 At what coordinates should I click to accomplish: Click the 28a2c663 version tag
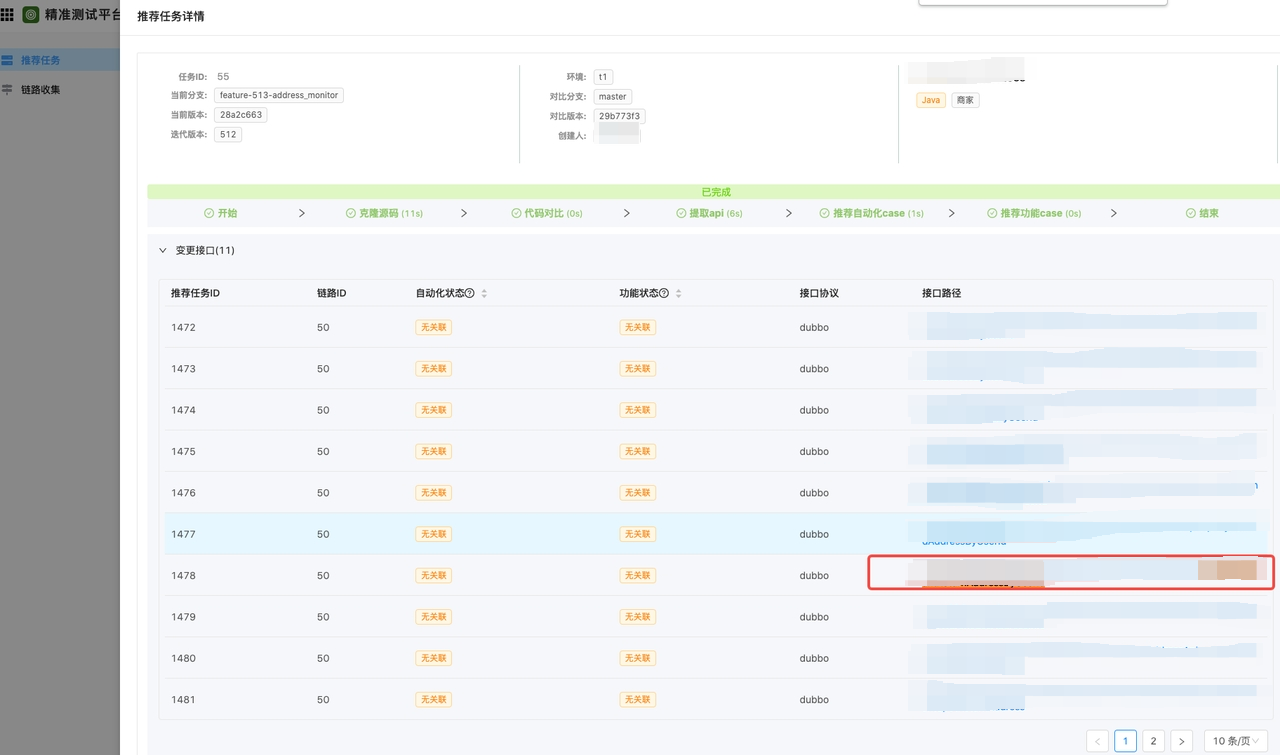point(241,115)
